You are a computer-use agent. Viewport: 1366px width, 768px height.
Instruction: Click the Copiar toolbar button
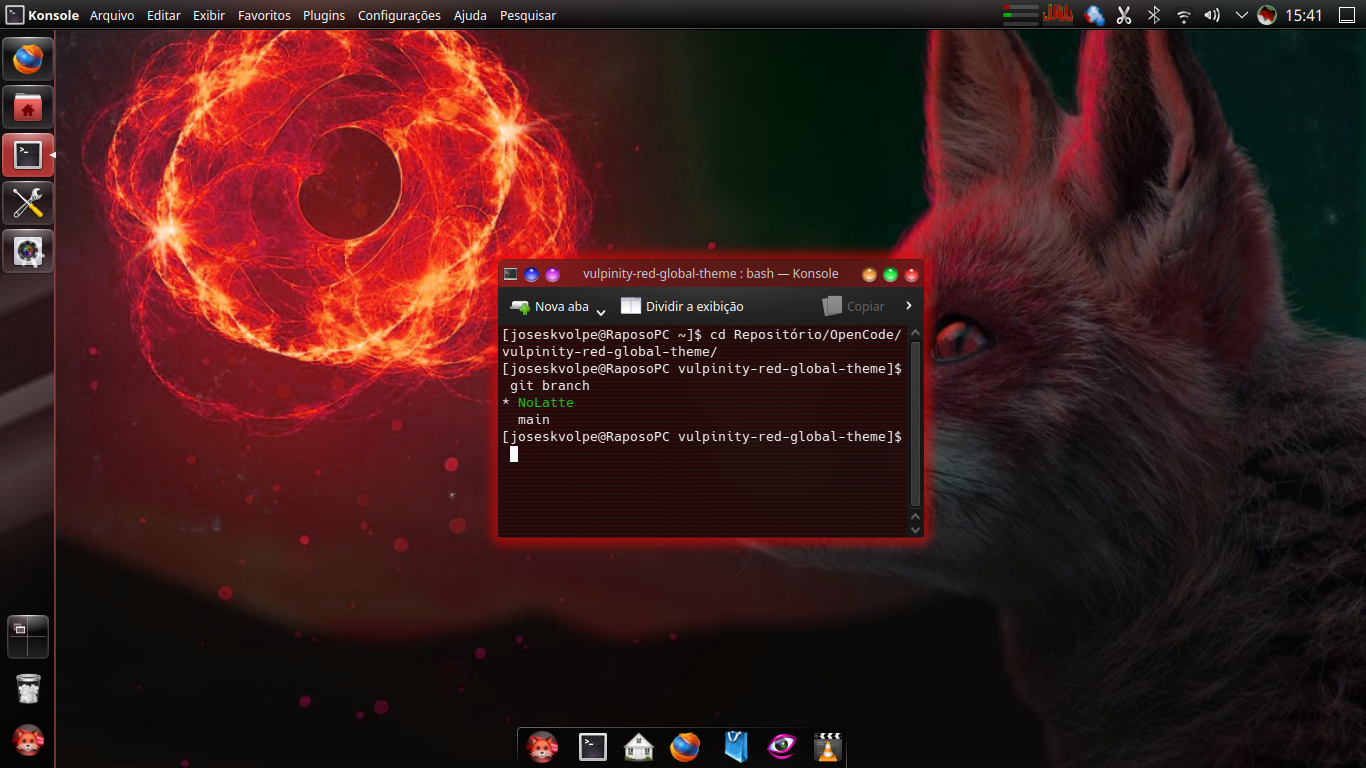[x=853, y=306]
